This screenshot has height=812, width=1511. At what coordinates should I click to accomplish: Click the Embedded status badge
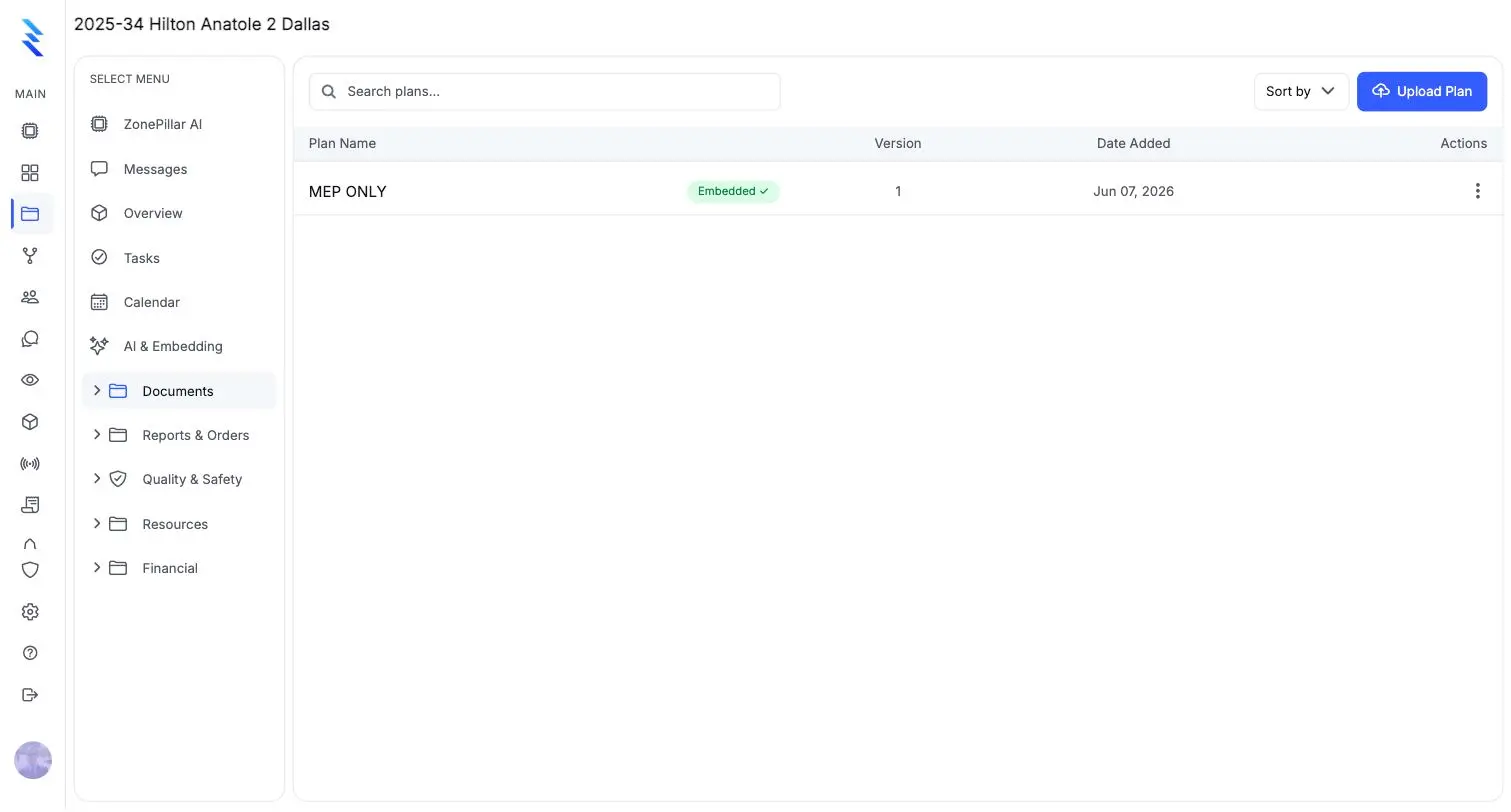point(733,191)
